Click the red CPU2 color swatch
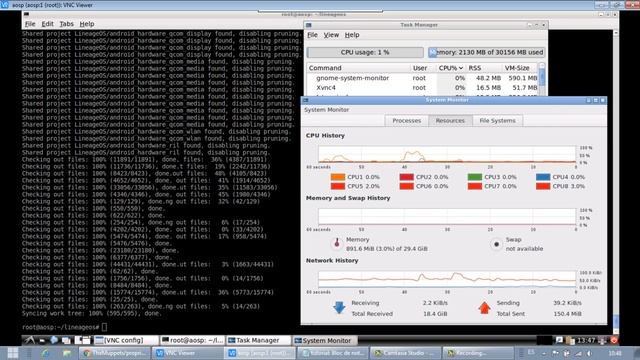 click(x=407, y=177)
